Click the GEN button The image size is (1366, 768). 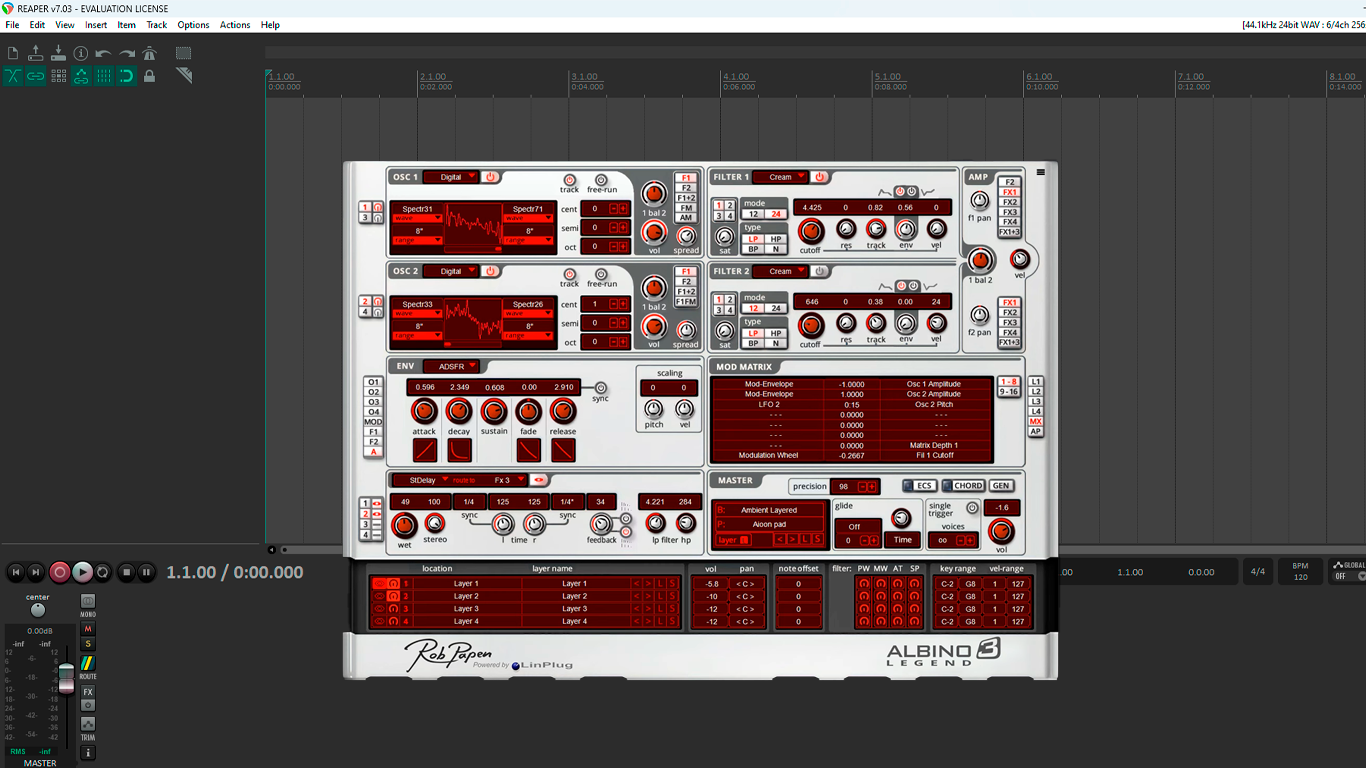pos(1001,486)
